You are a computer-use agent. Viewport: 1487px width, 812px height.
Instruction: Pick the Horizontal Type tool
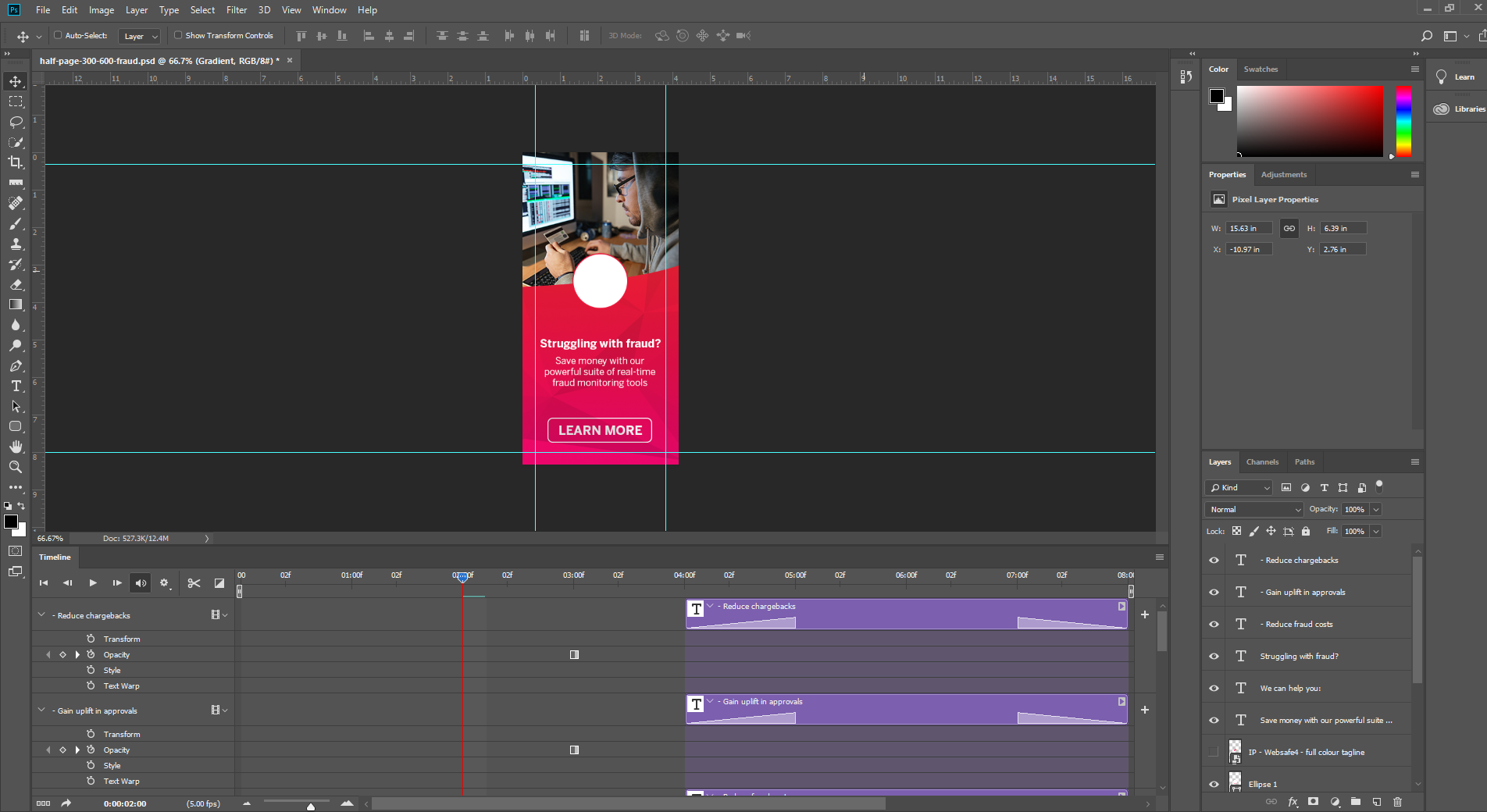pos(16,386)
